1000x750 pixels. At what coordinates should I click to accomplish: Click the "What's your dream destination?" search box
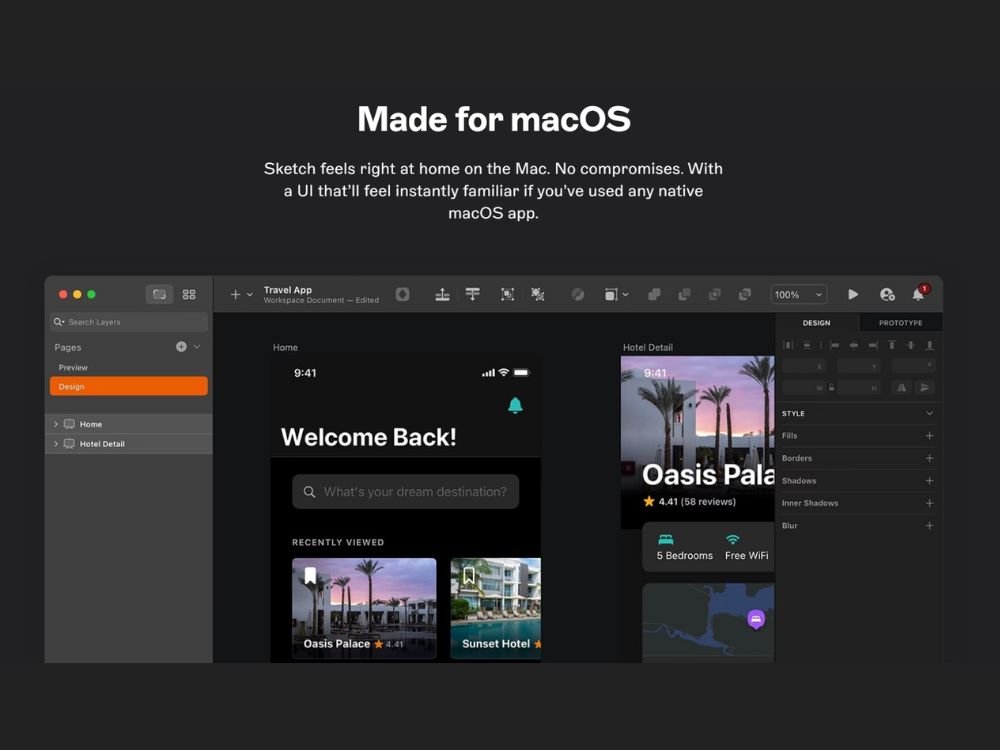pos(406,492)
